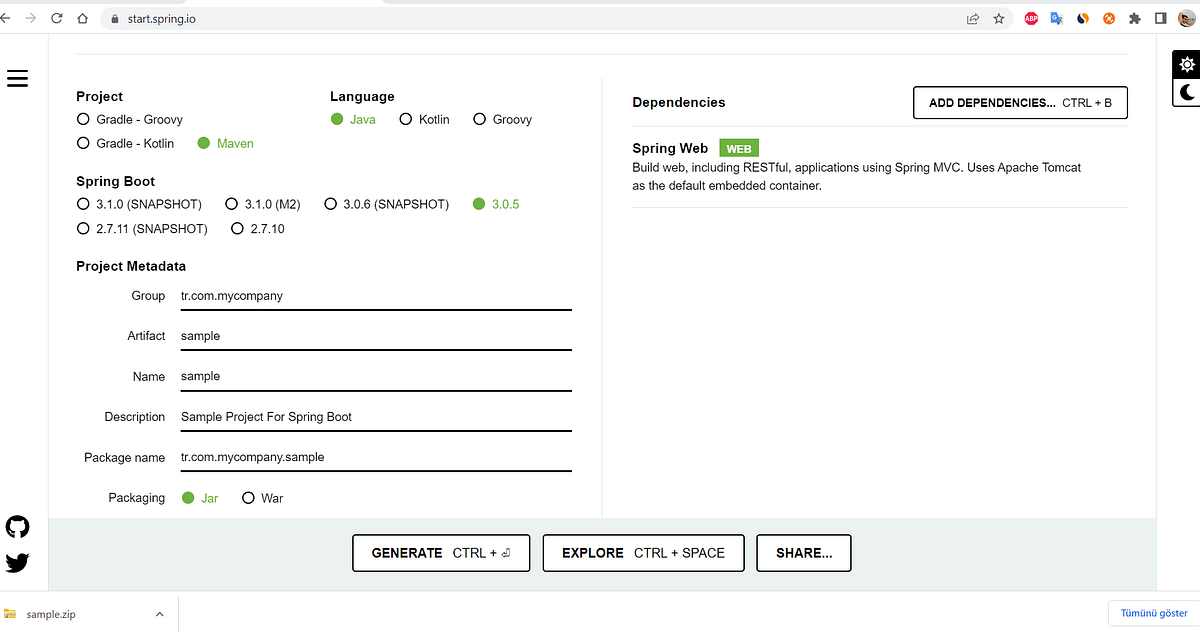Toggle browser side panel icon
Viewport: 1200px width, 636px height.
click(1160, 18)
